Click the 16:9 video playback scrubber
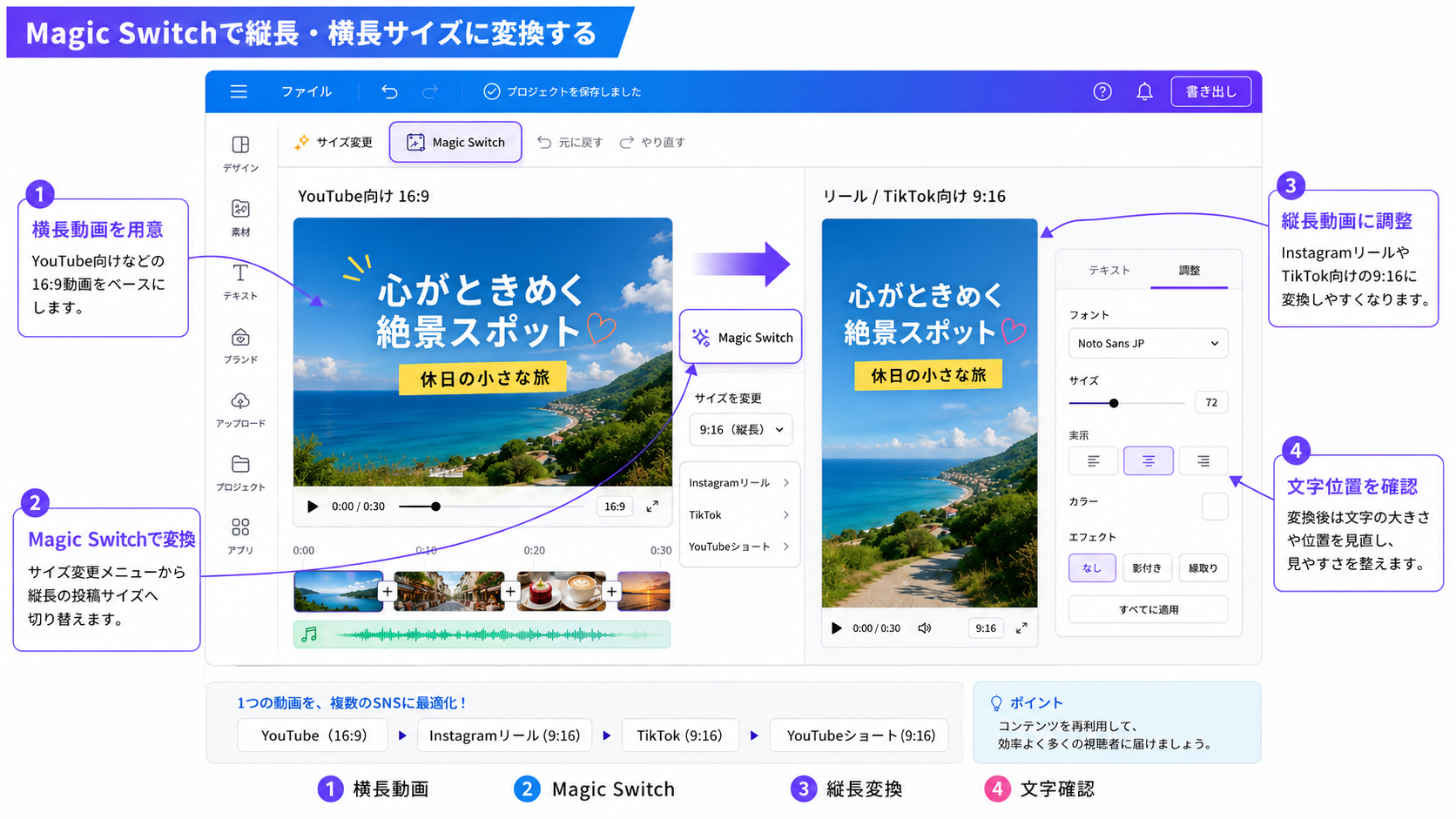The width and height of the screenshot is (1456, 819). coord(435,507)
